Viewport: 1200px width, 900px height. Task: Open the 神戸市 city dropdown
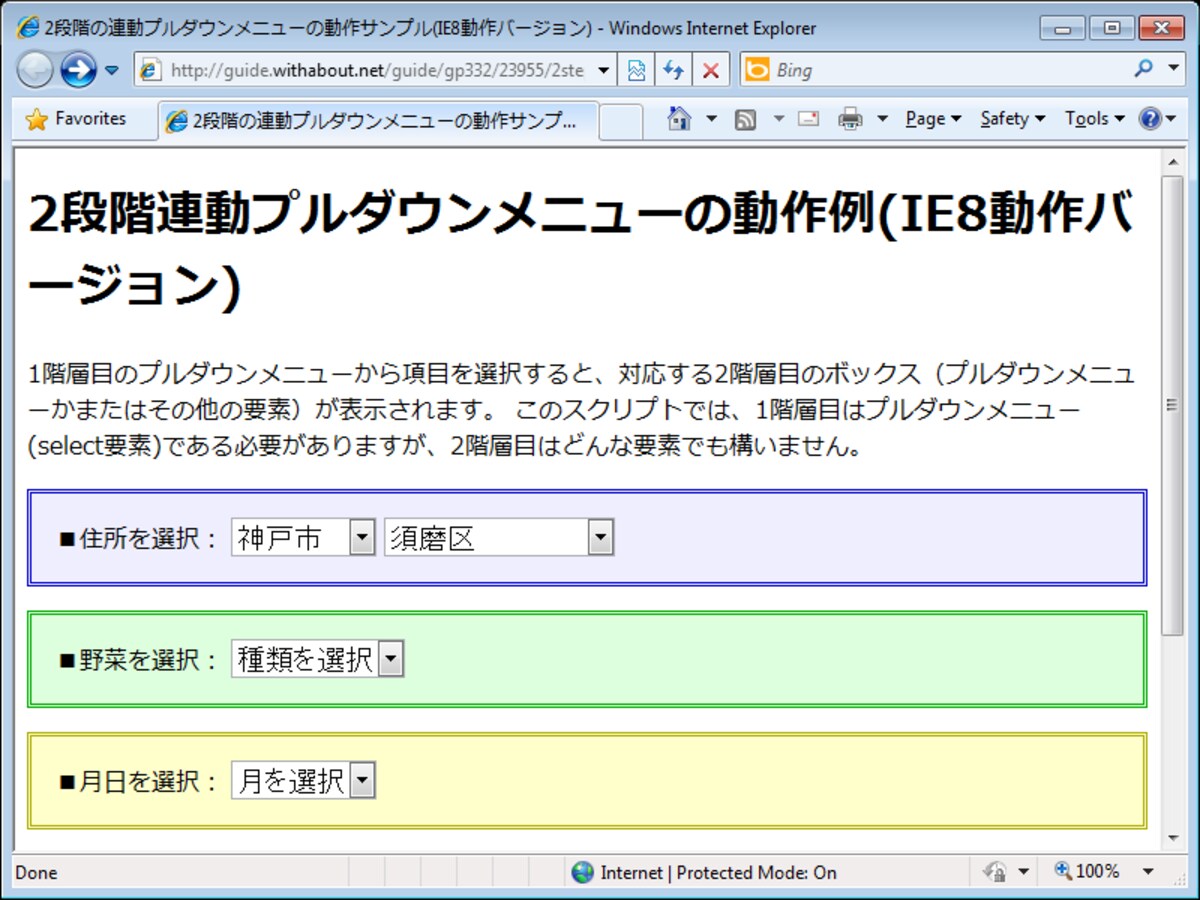303,538
